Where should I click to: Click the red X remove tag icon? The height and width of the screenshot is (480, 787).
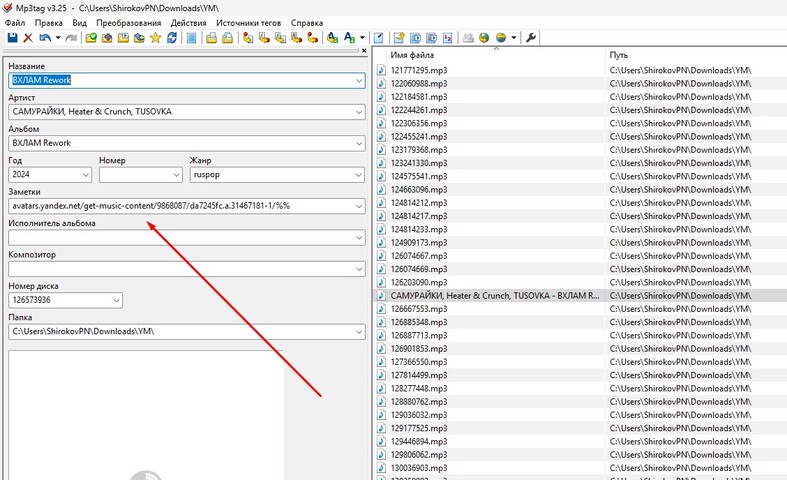pos(28,38)
